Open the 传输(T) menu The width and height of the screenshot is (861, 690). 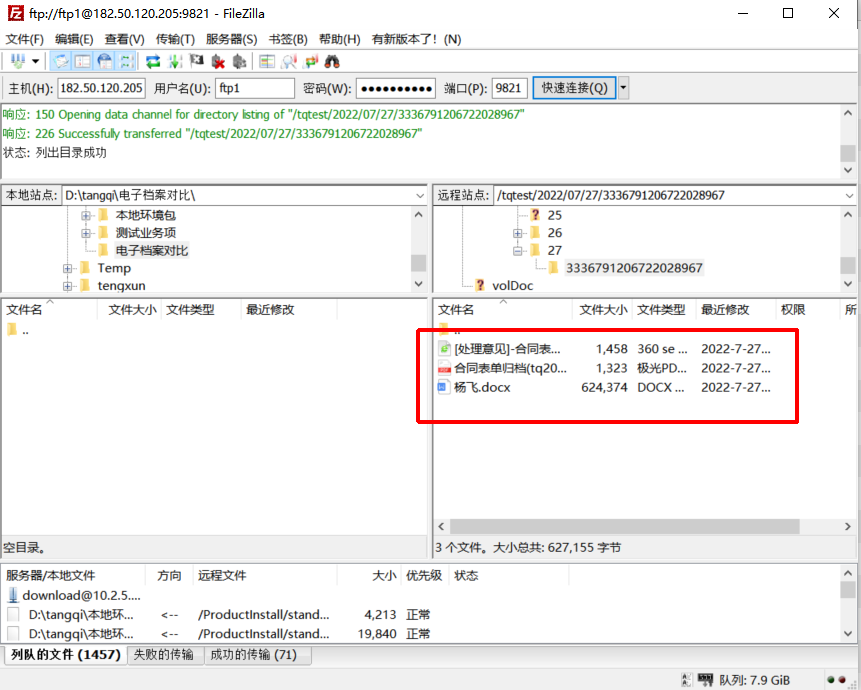pyautogui.click(x=175, y=40)
